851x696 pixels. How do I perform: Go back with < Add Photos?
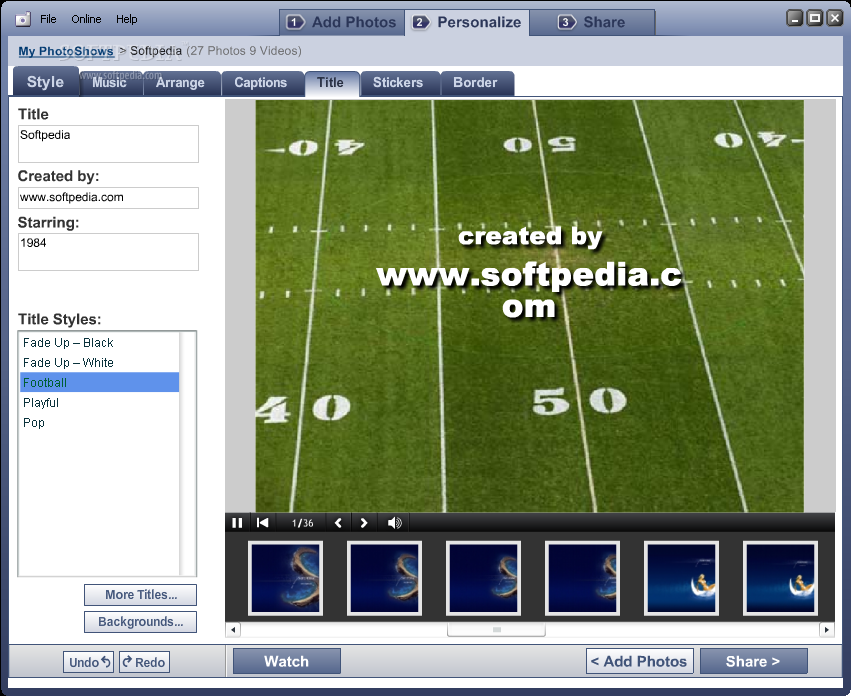[639, 661]
